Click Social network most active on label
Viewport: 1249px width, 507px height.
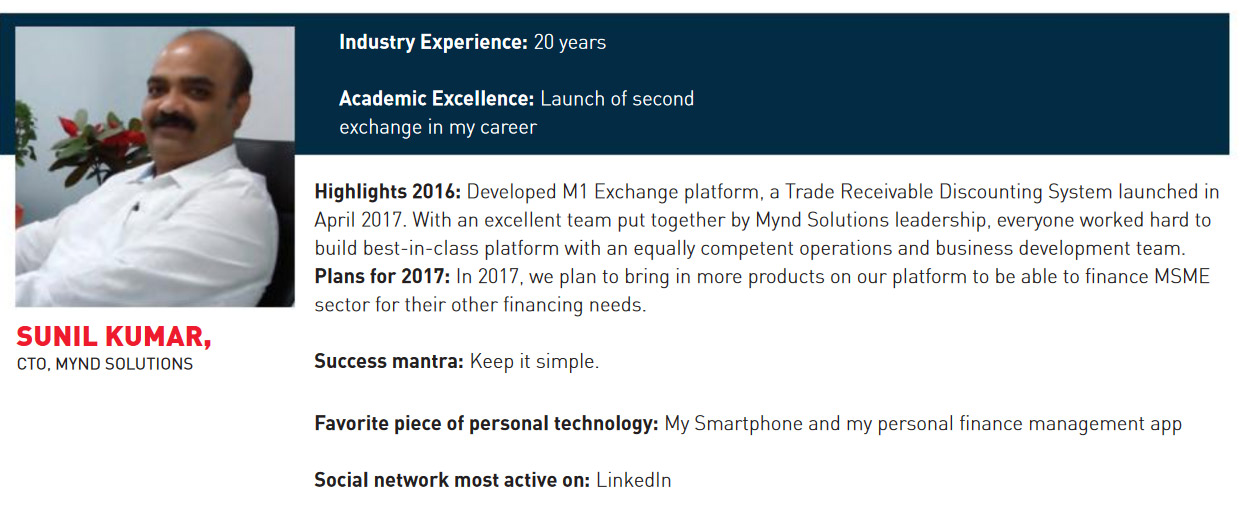coord(452,480)
